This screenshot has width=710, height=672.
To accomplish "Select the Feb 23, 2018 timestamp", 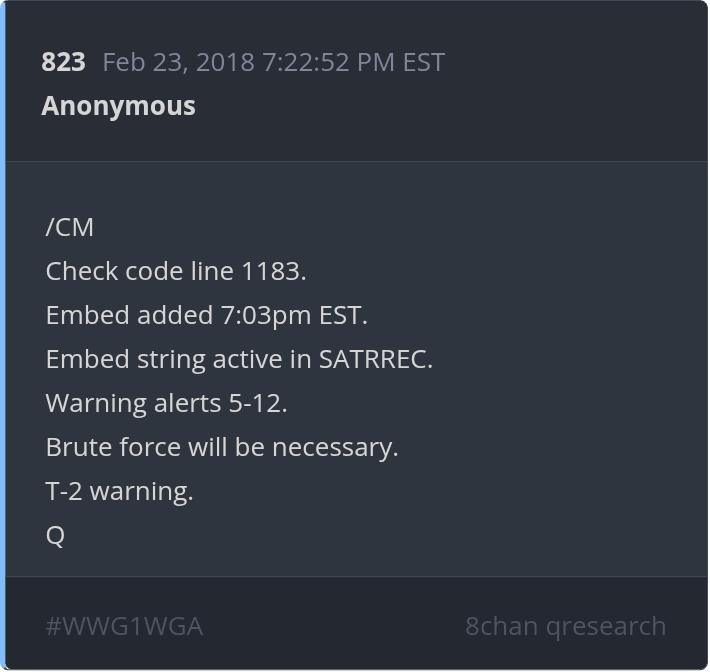I will 273,62.
